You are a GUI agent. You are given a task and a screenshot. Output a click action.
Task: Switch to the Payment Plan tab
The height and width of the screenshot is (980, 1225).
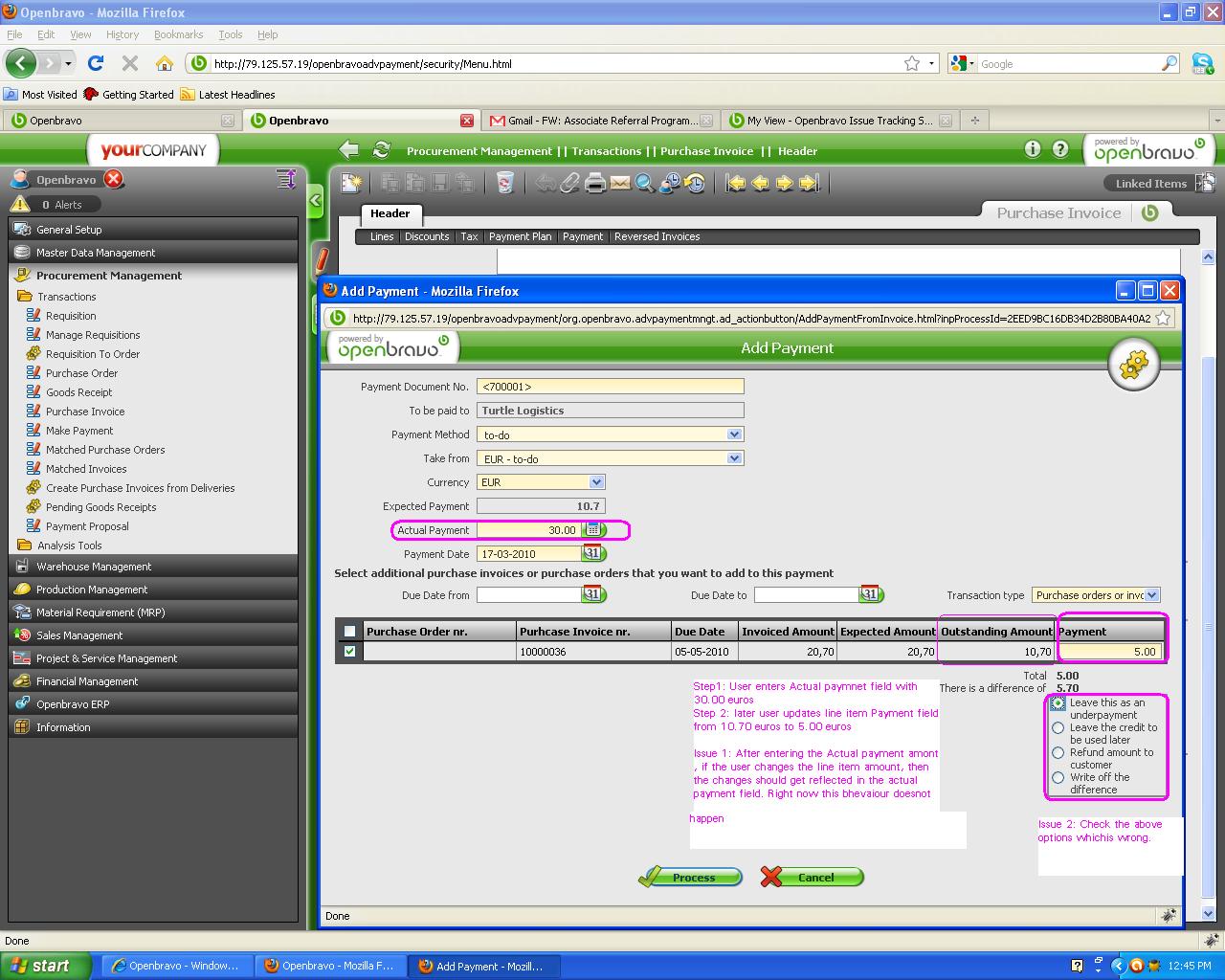[520, 236]
